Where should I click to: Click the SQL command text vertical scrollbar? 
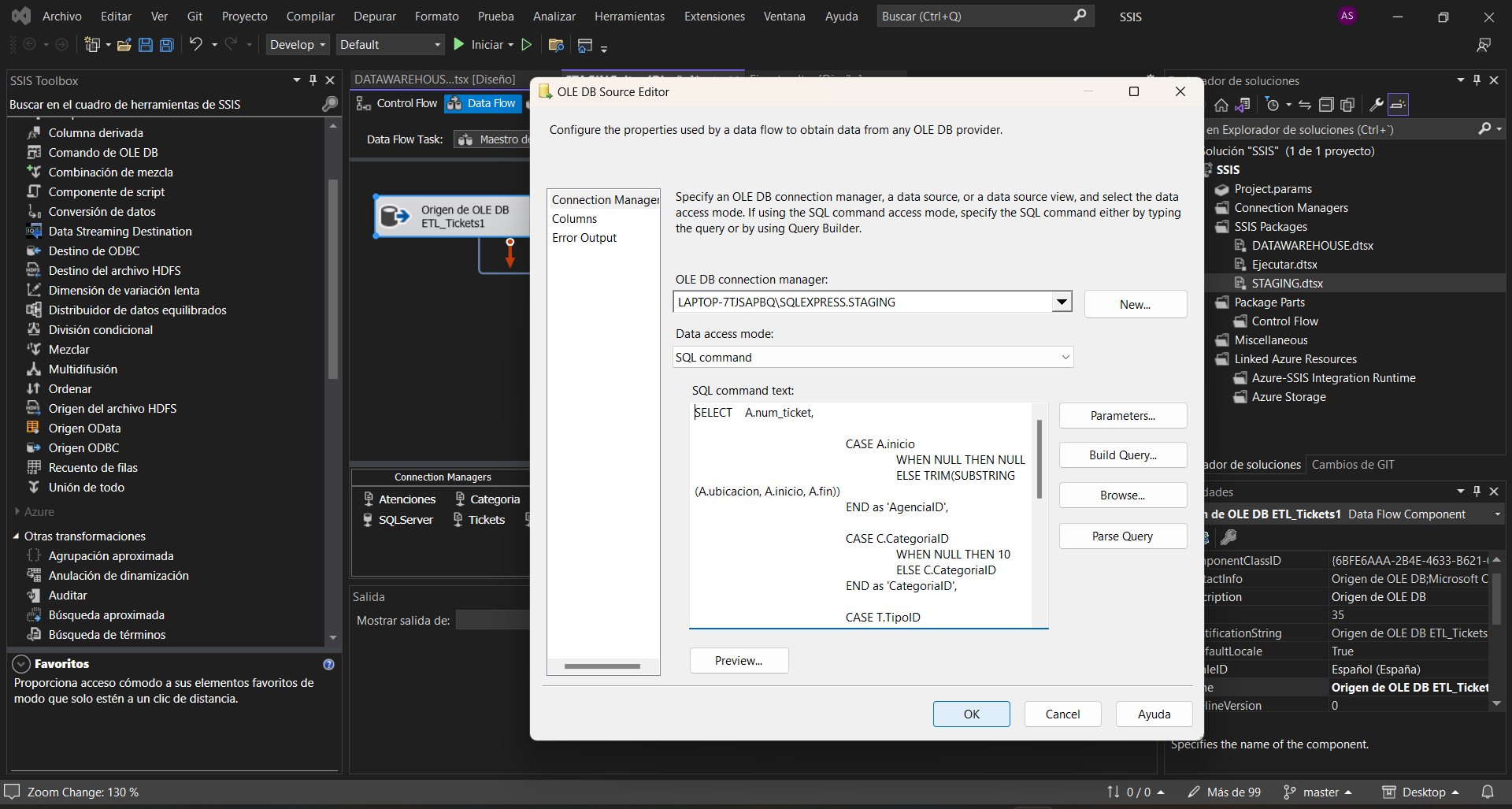(1039, 459)
